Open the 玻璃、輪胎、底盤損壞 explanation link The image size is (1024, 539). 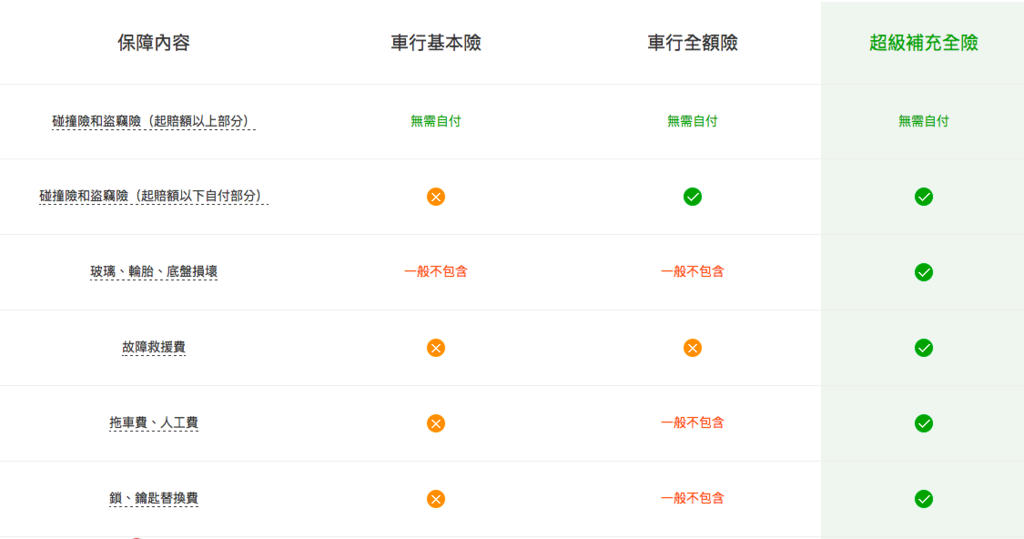coord(153,272)
